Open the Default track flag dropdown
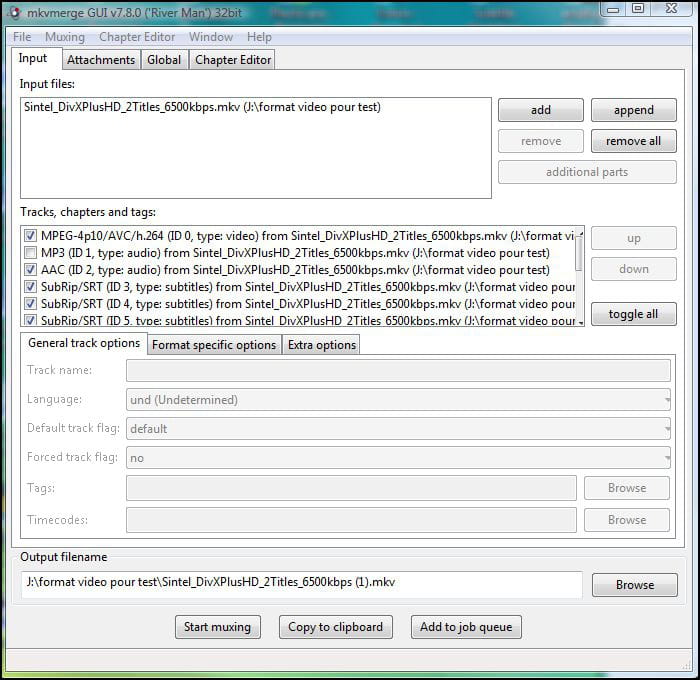This screenshot has width=700, height=680. 398,429
